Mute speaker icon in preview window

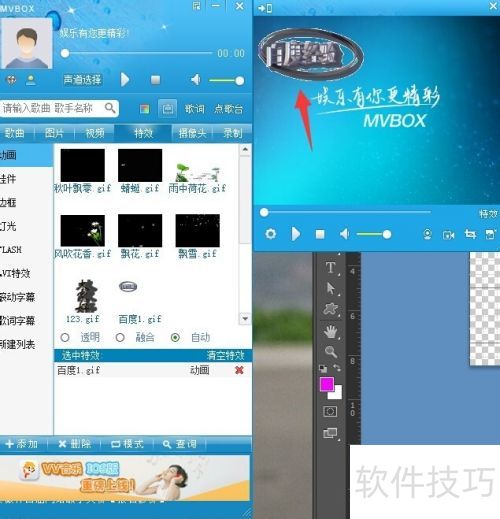345,234
